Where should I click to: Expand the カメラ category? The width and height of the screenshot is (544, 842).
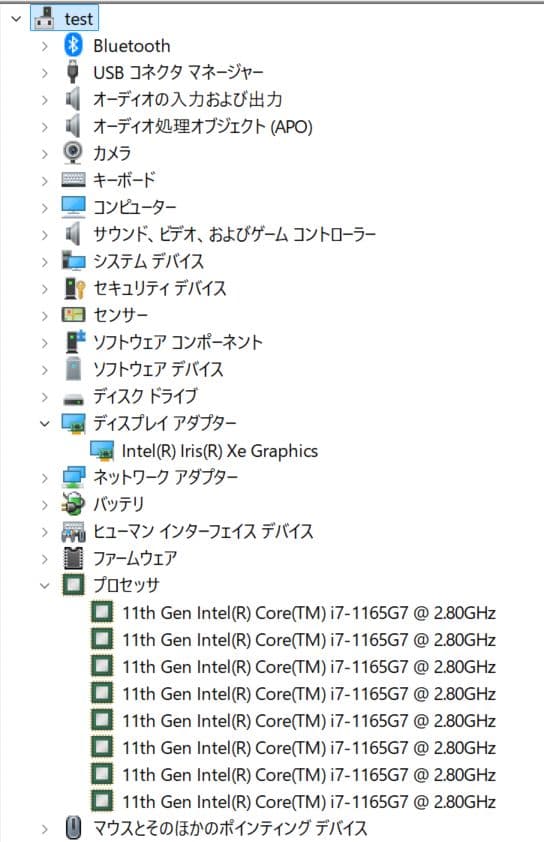pos(45,154)
